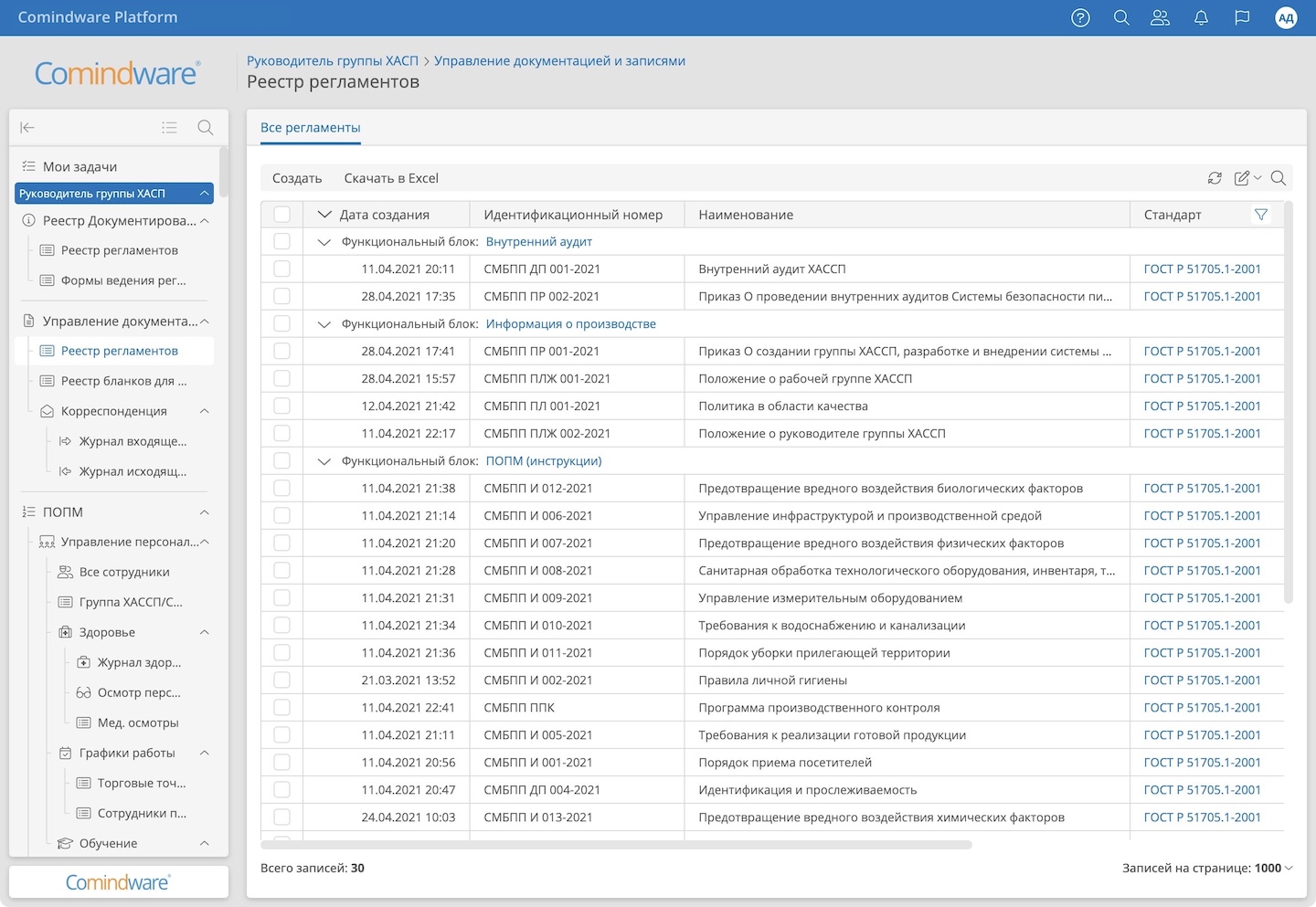Viewport: 1316px width, 907px height.
Task: Collapse the ПОПМ (инструкции) group chevron
Action: click(324, 461)
